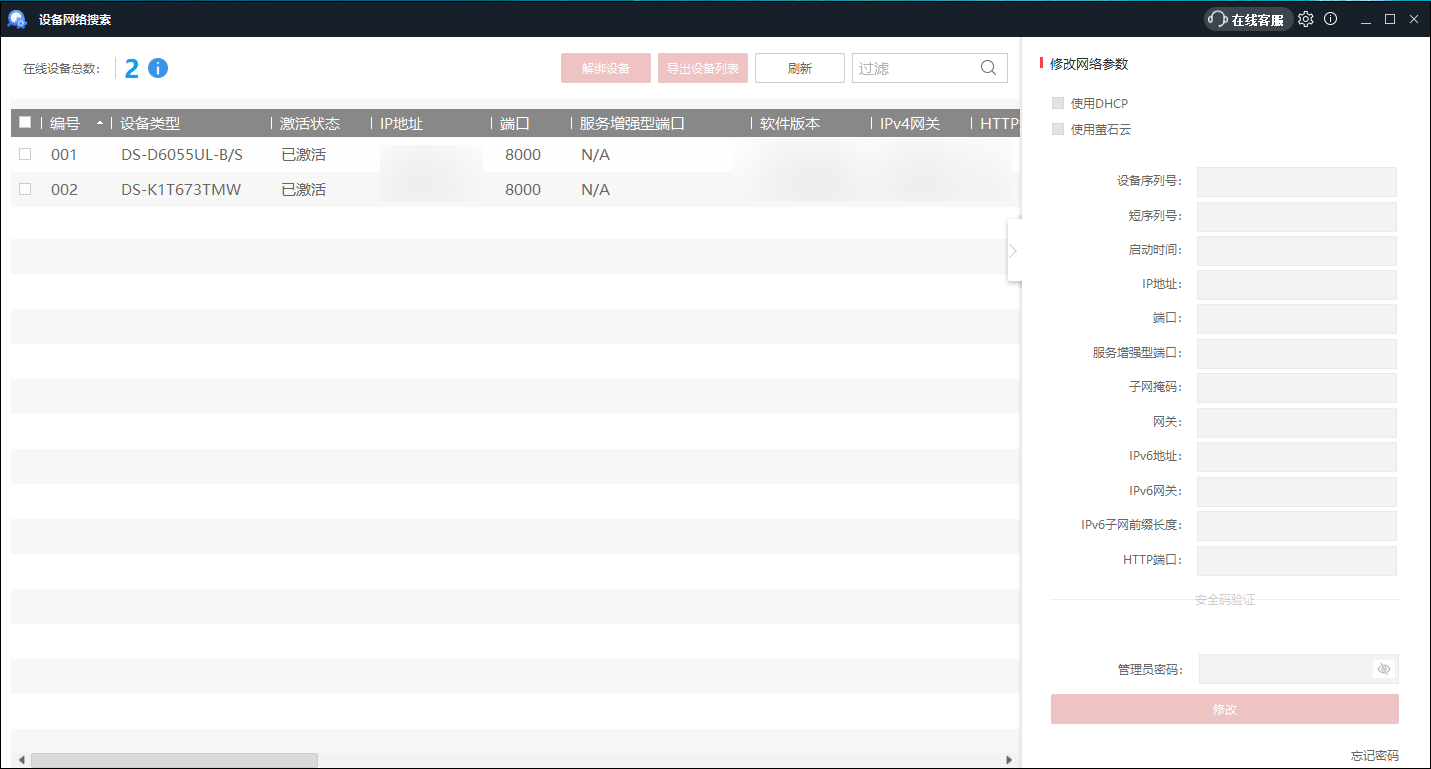1431x769 pixels.
Task: Collapse the network parameters side panel
Action: pyautogui.click(x=1013, y=250)
